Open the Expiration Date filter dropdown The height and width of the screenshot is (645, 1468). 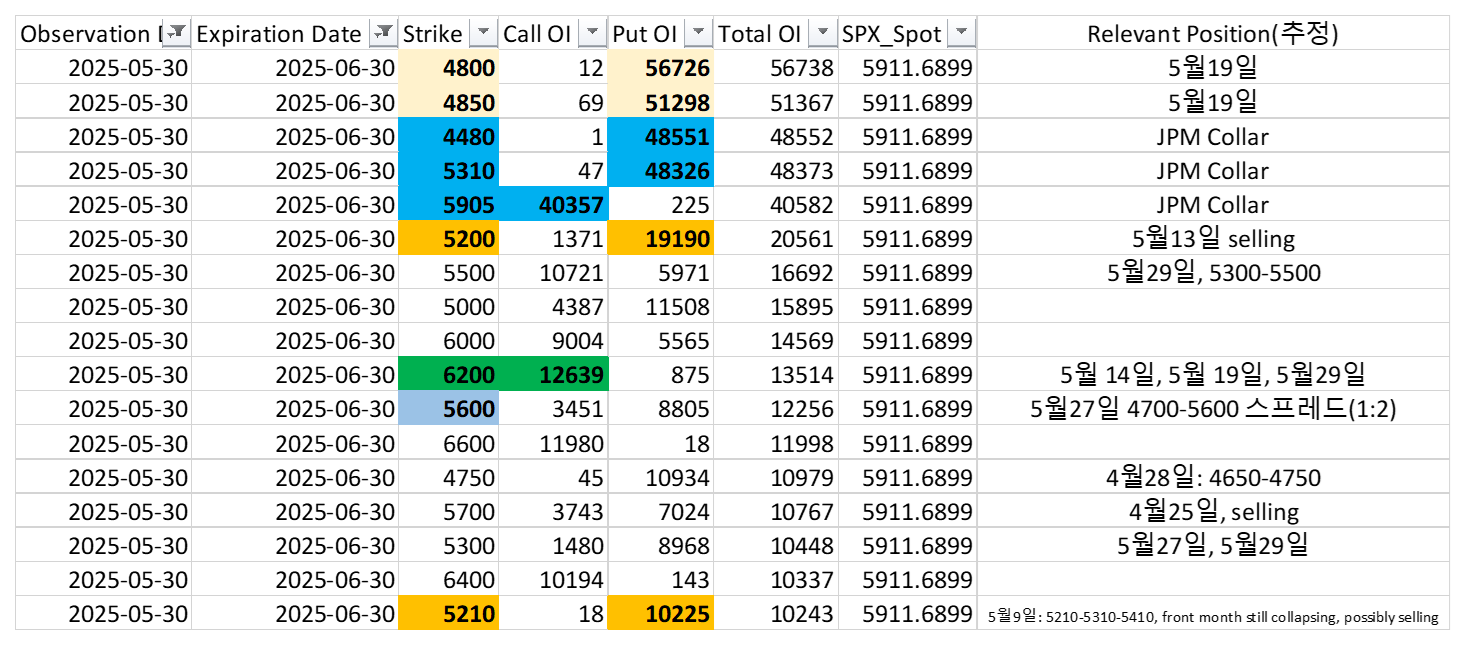[384, 33]
